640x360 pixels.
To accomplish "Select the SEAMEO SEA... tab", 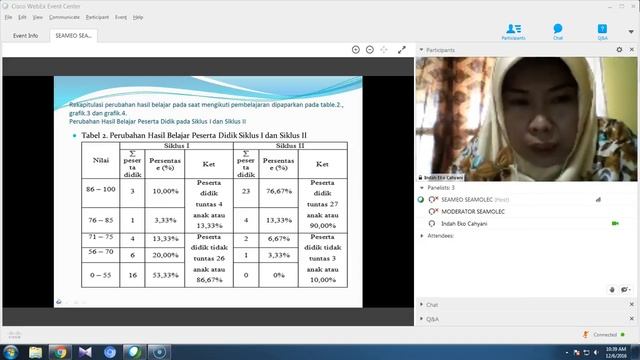I will pyautogui.click(x=73, y=36).
